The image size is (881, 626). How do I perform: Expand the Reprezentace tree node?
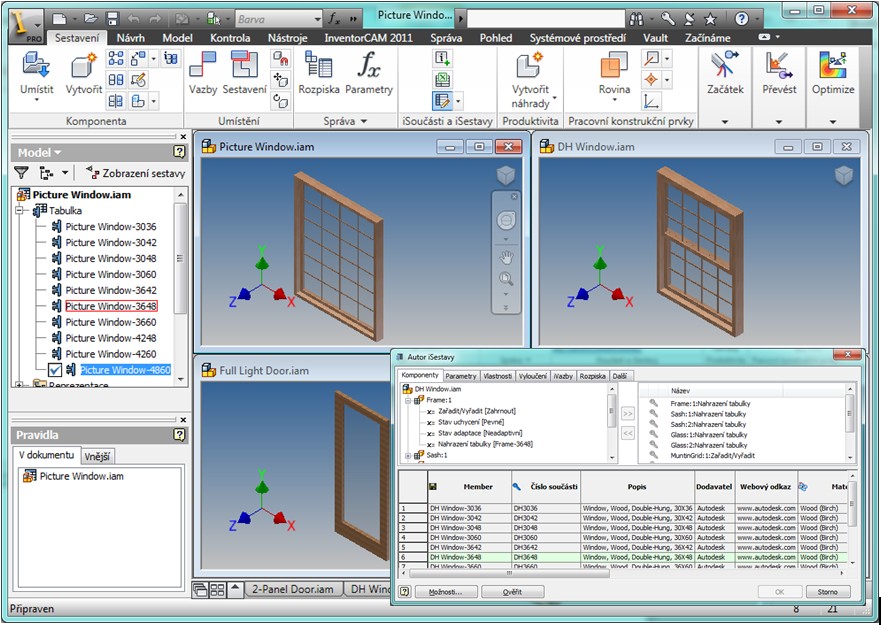[x=20, y=385]
